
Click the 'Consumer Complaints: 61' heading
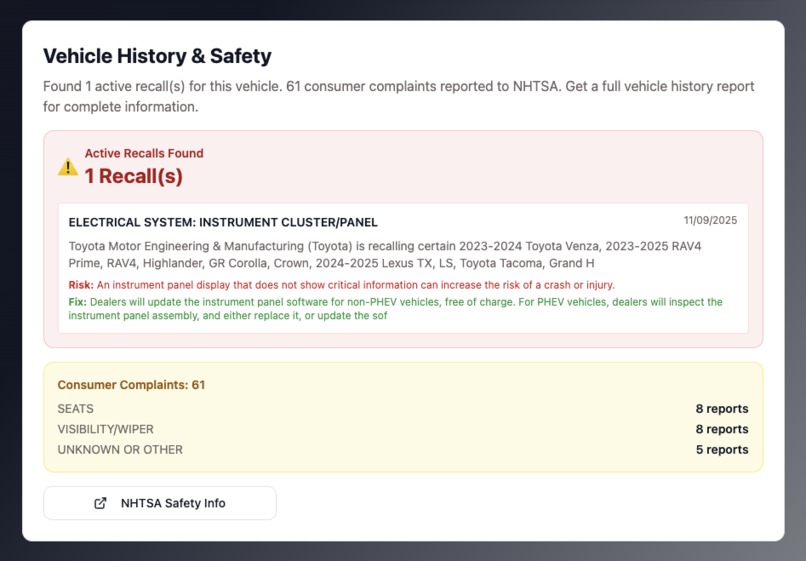pos(131,385)
